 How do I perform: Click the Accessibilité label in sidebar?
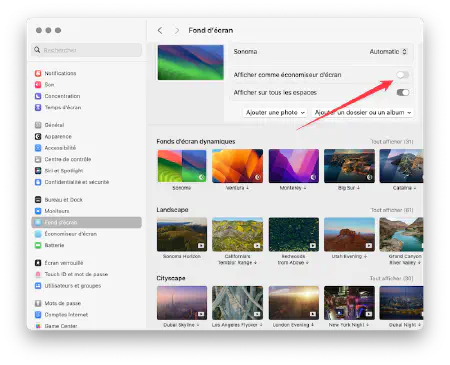(60, 148)
